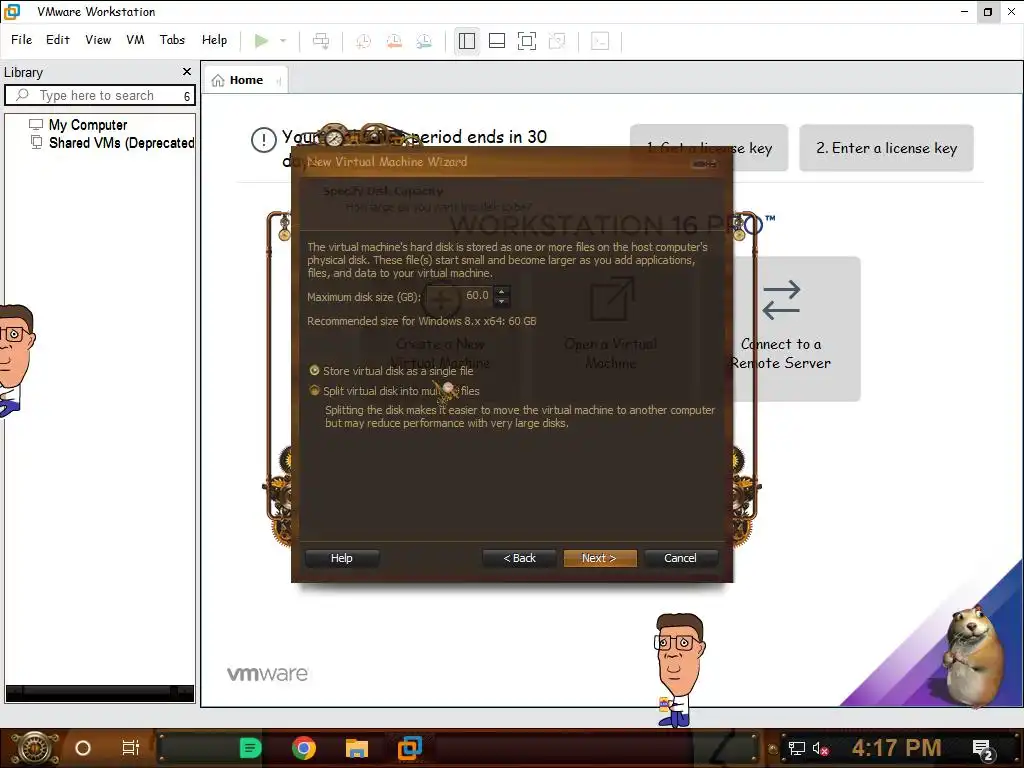The image size is (1024, 768).
Task: Click Send Ctrl+Alt+Del toolbar icon
Action: pos(321,40)
